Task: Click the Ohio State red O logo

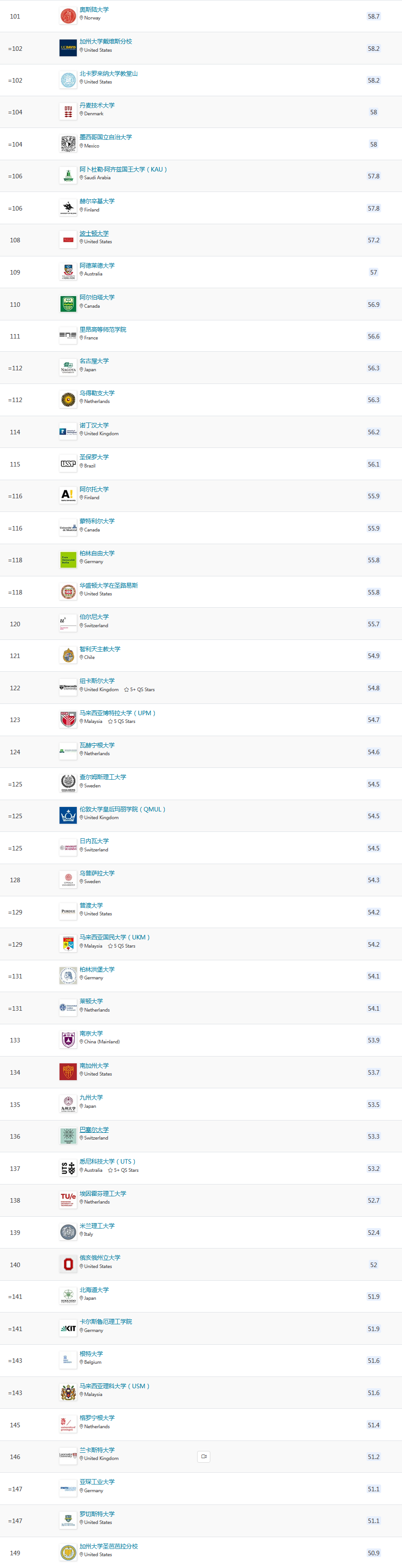Action: coord(68,1264)
